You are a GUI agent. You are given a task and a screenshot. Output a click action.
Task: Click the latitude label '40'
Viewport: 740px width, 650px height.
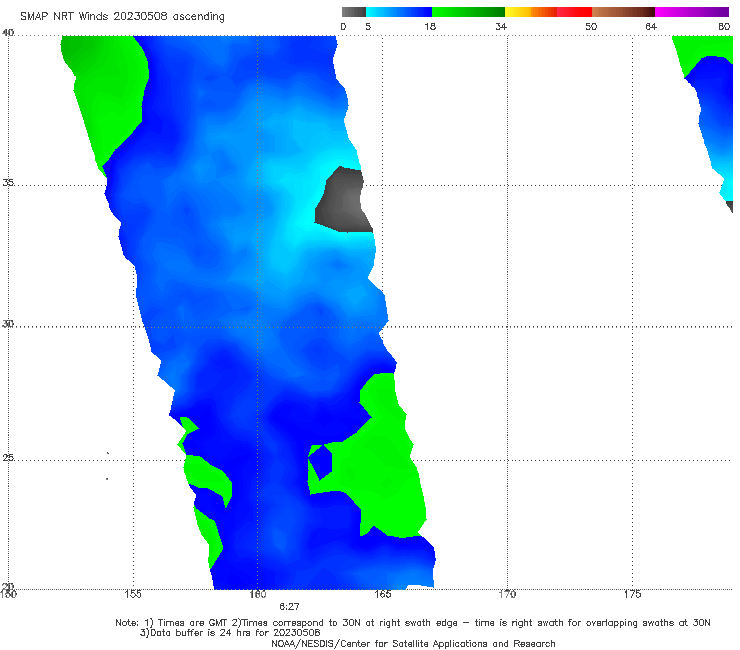click(x=8, y=33)
